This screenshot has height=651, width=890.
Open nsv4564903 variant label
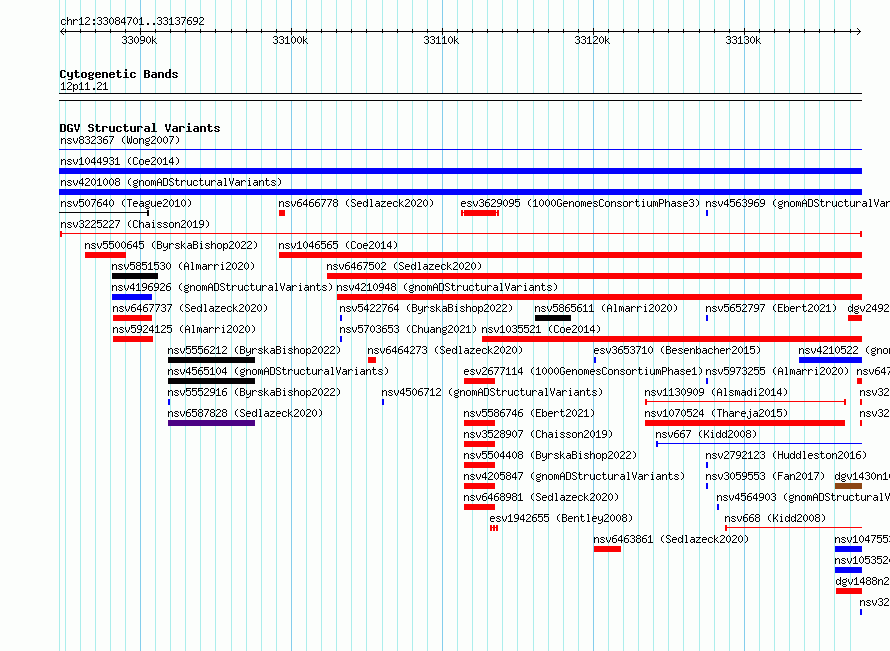(x=803, y=497)
